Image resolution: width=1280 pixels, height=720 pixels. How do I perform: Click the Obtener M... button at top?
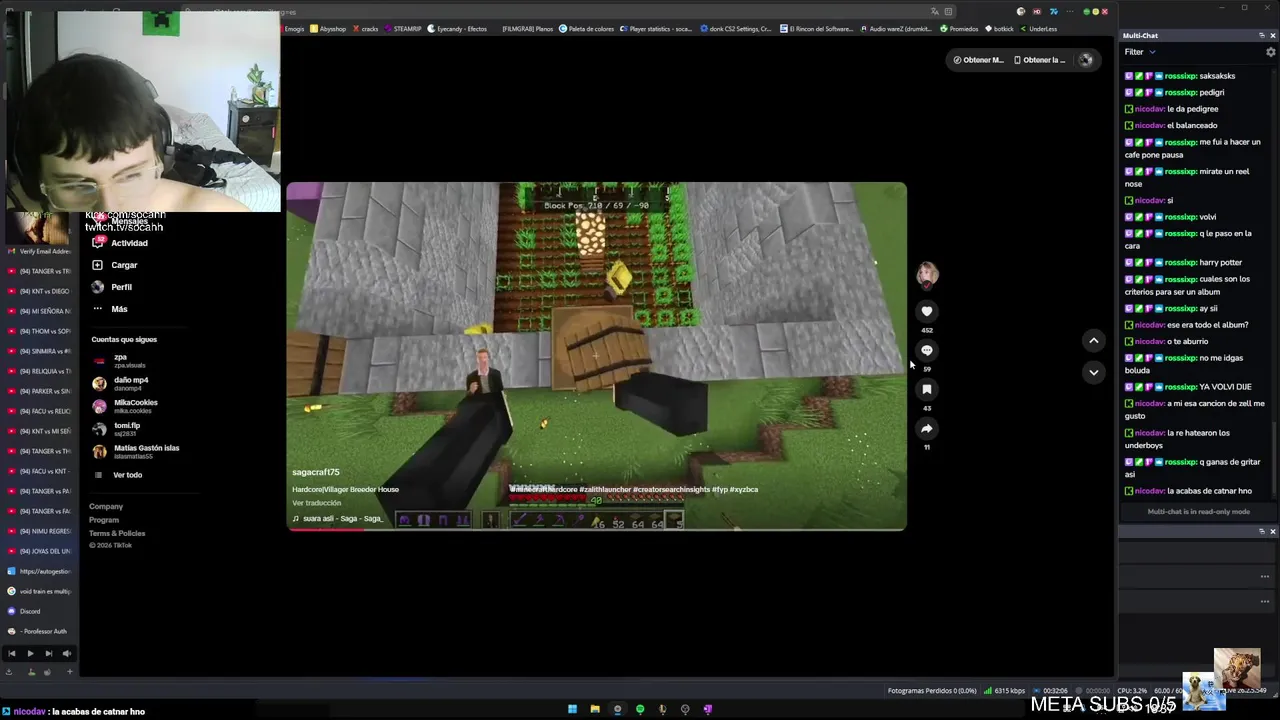pyautogui.click(x=978, y=60)
